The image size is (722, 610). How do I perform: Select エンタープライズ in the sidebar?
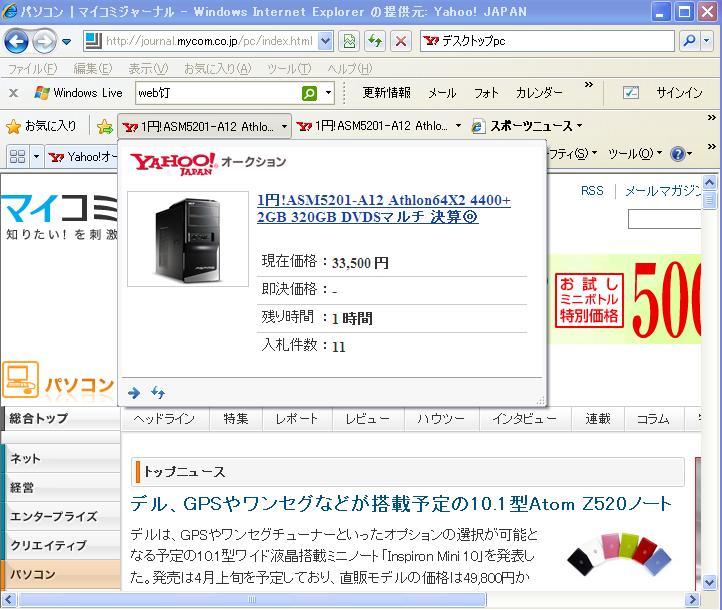click(61, 517)
